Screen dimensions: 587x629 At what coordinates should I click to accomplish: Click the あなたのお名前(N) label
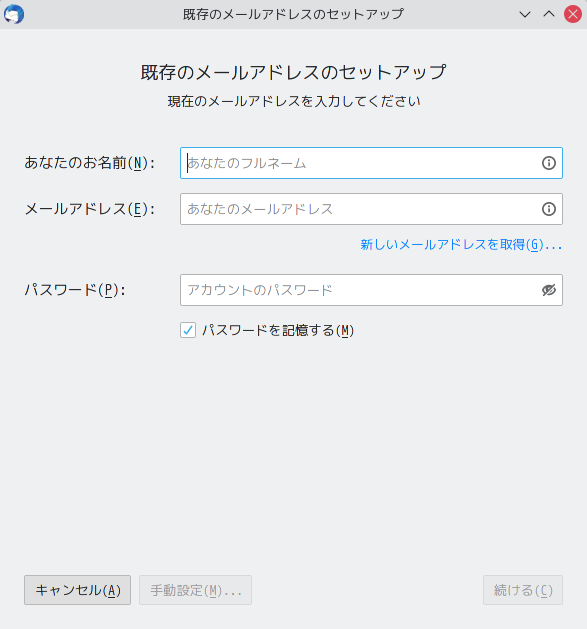pyautogui.click(x=89, y=163)
